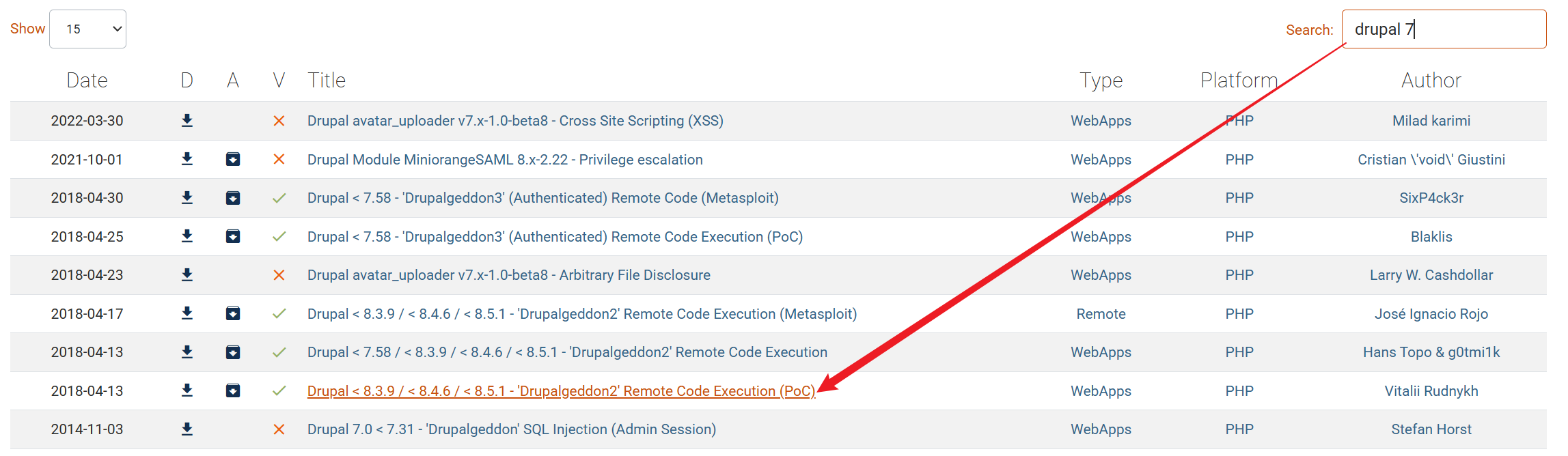Viewport: 1568px width, 456px height.
Task: Click verified checkmark on Hans Topo's exploit row
Action: pos(279,352)
